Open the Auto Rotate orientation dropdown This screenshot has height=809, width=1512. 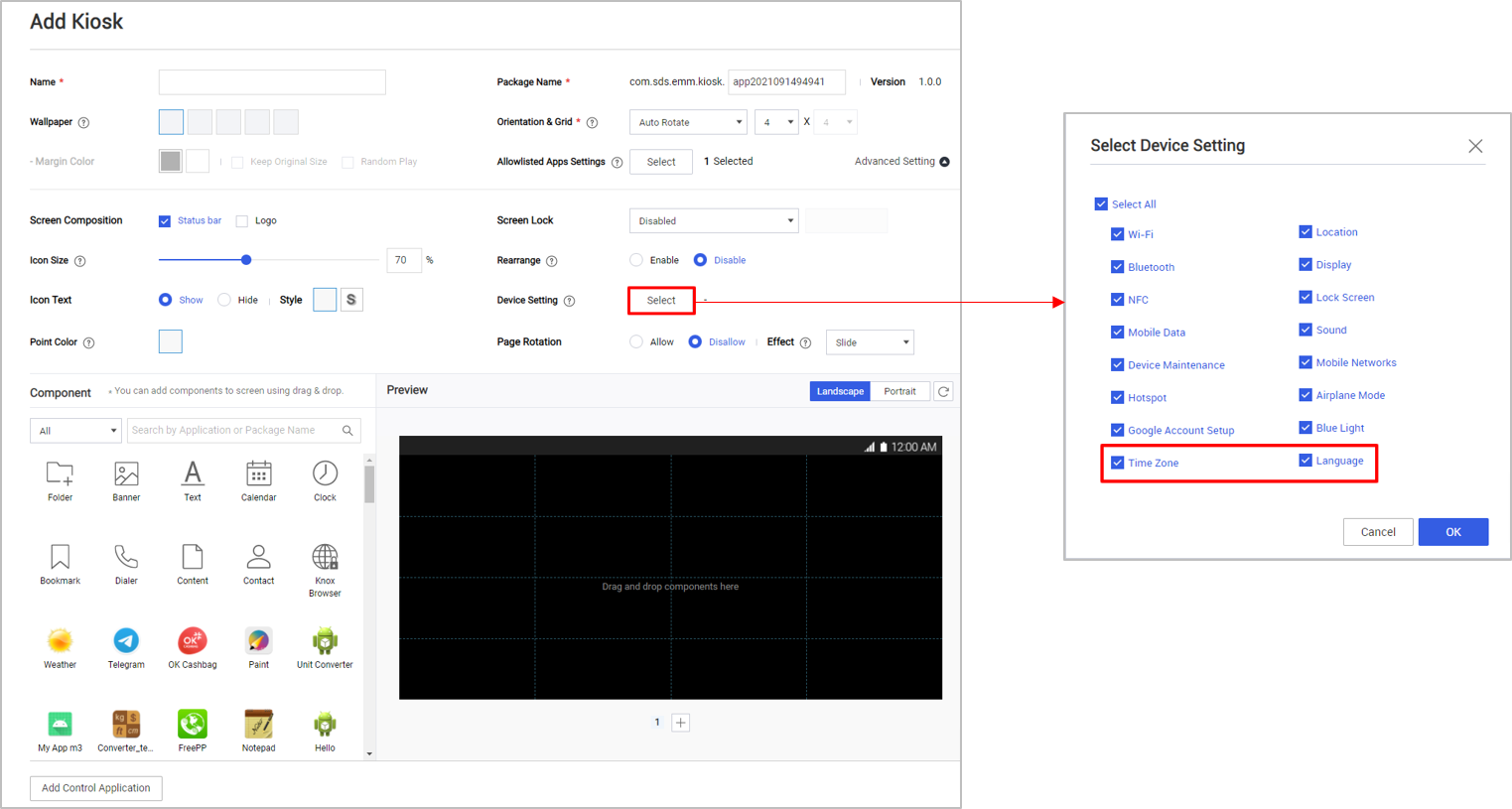[x=688, y=122]
